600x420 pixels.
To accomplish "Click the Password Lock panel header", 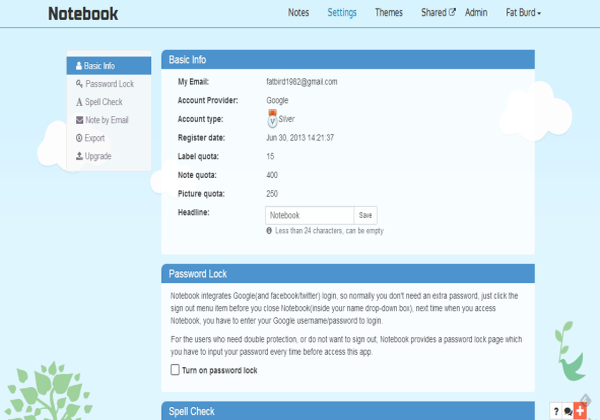I will tap(348, 274).
